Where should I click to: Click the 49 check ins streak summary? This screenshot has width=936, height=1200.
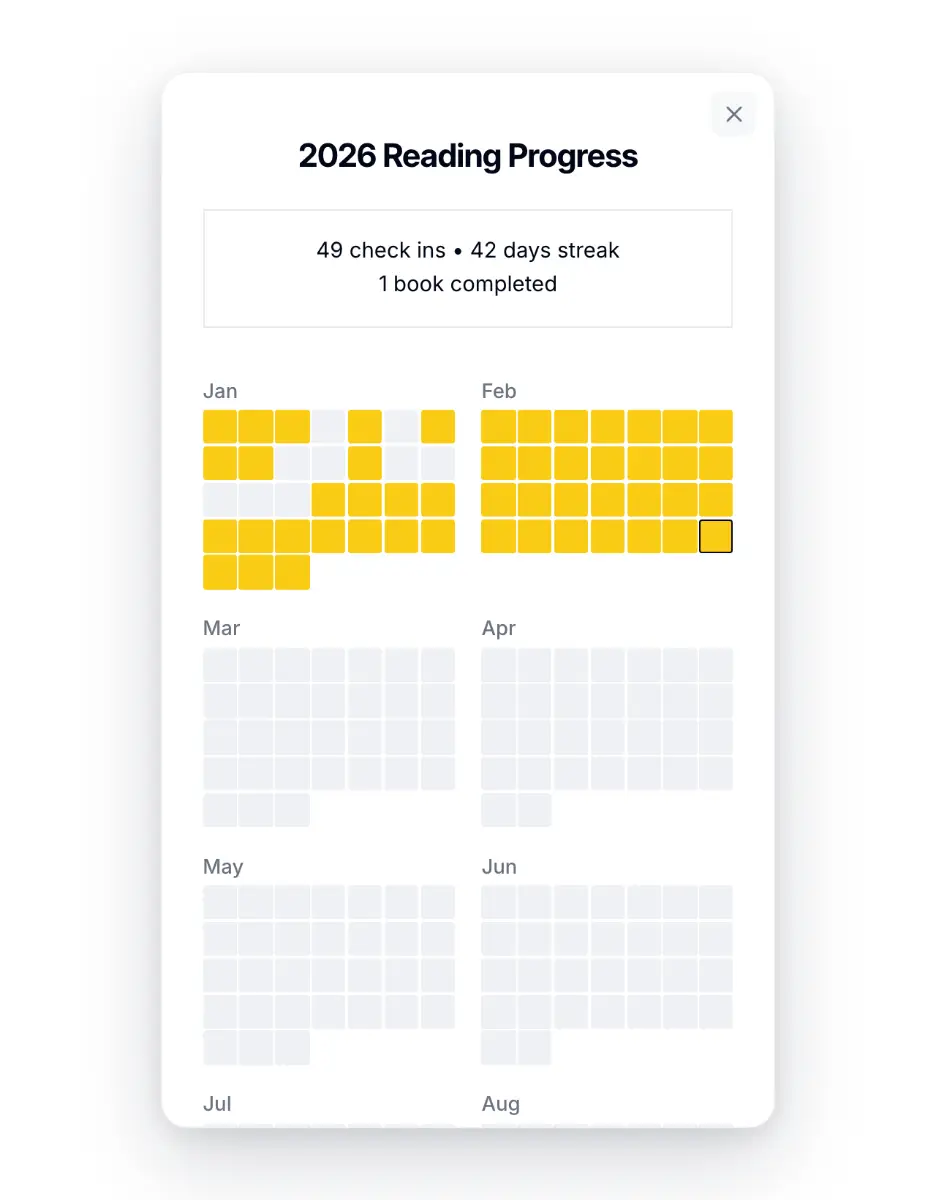468,250
